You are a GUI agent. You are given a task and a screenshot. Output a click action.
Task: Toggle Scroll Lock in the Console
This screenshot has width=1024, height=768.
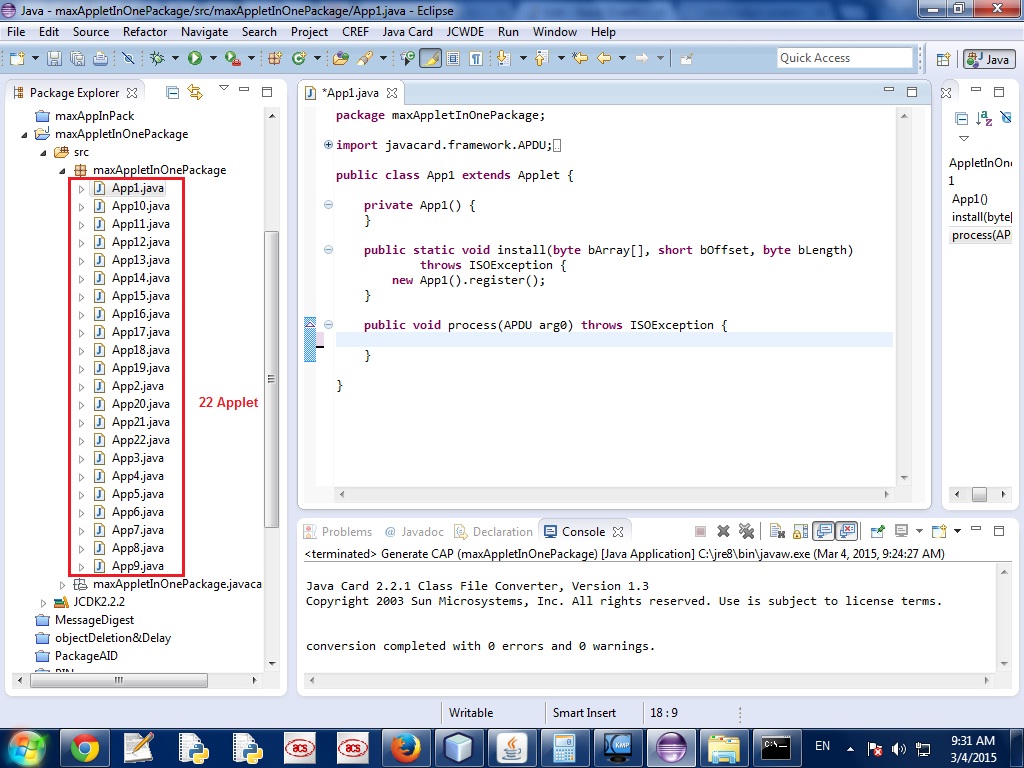click(x=799, y=532)
